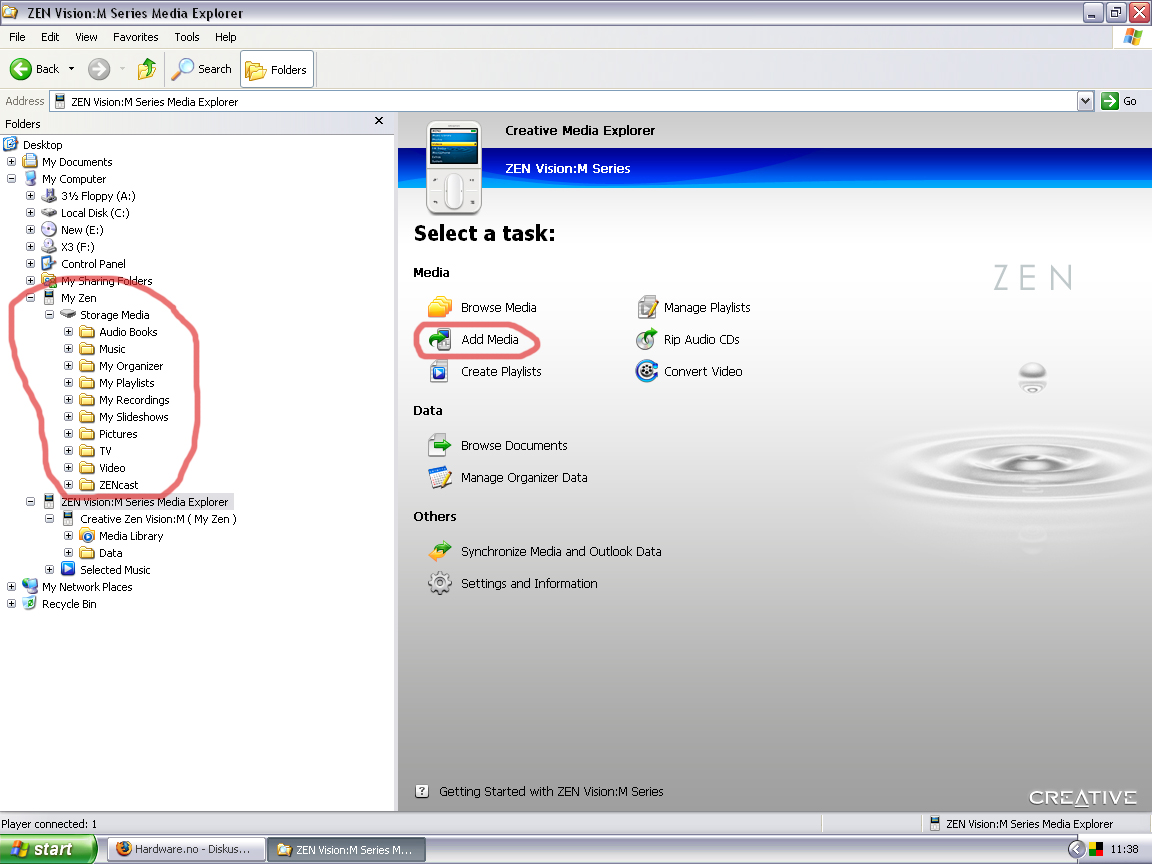Expand the Local Disk (C:) node

click(x=30, y=212)
